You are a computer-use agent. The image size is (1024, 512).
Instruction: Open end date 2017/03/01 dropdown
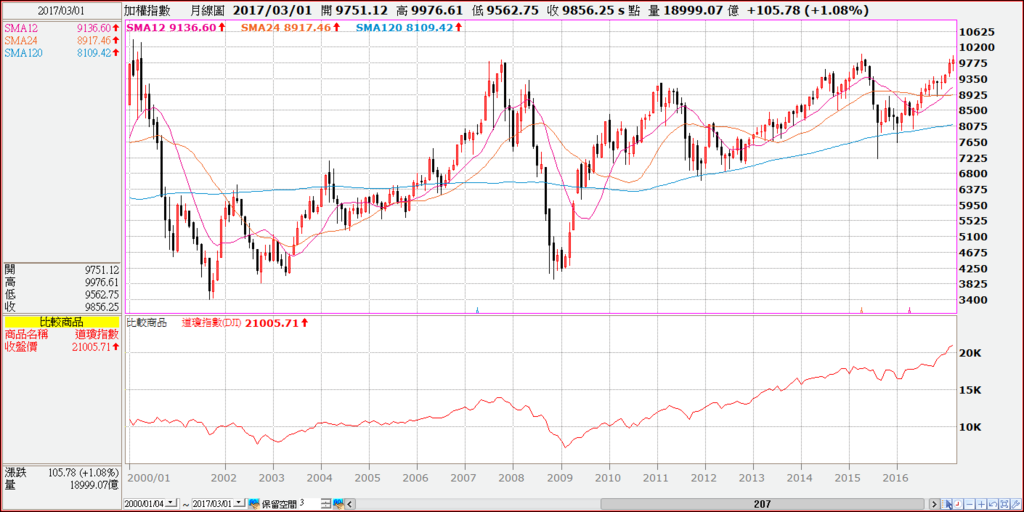[239, 503]
